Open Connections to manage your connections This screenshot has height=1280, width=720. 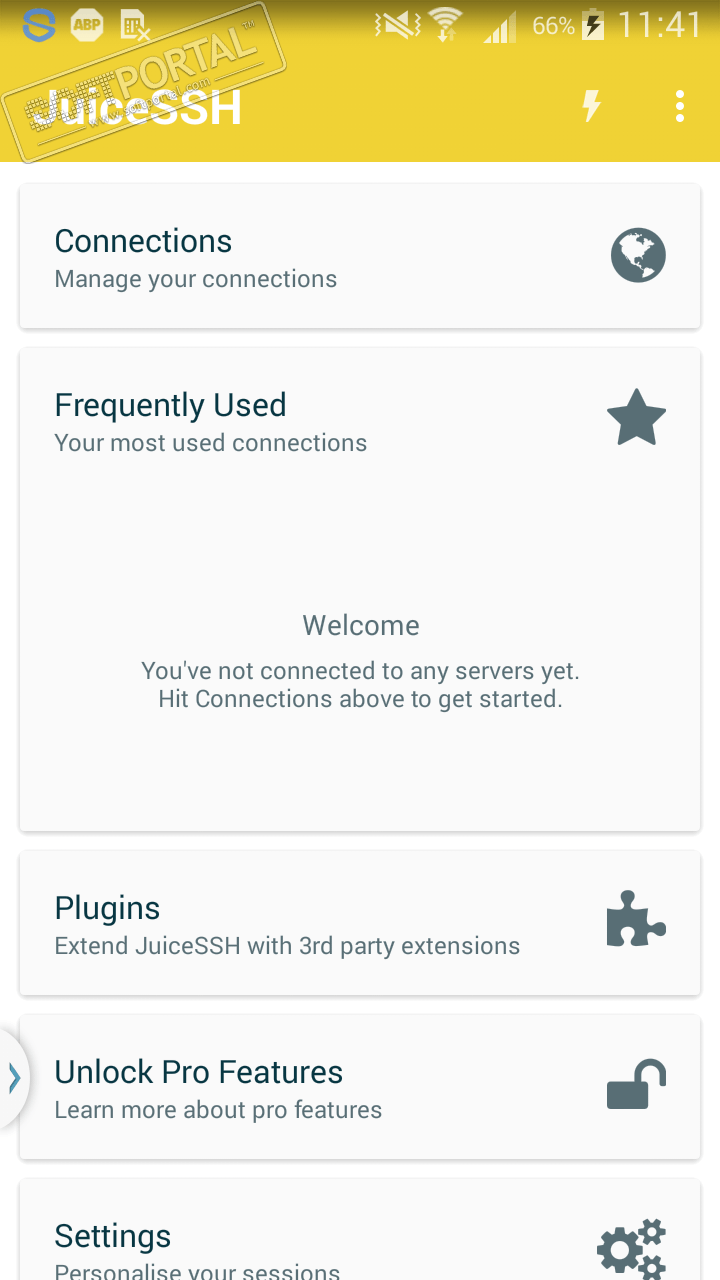point(143,242)
